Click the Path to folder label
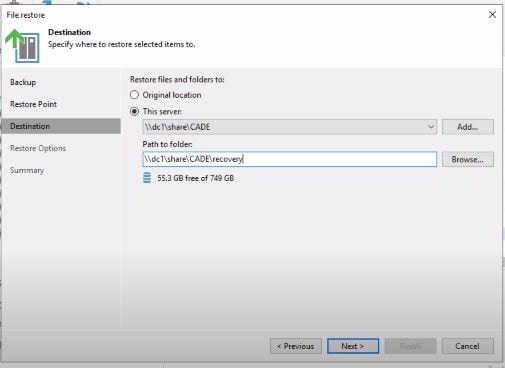The height and width of the screenshot is (368, 505). pyautogui.click(x=167, y=144)
